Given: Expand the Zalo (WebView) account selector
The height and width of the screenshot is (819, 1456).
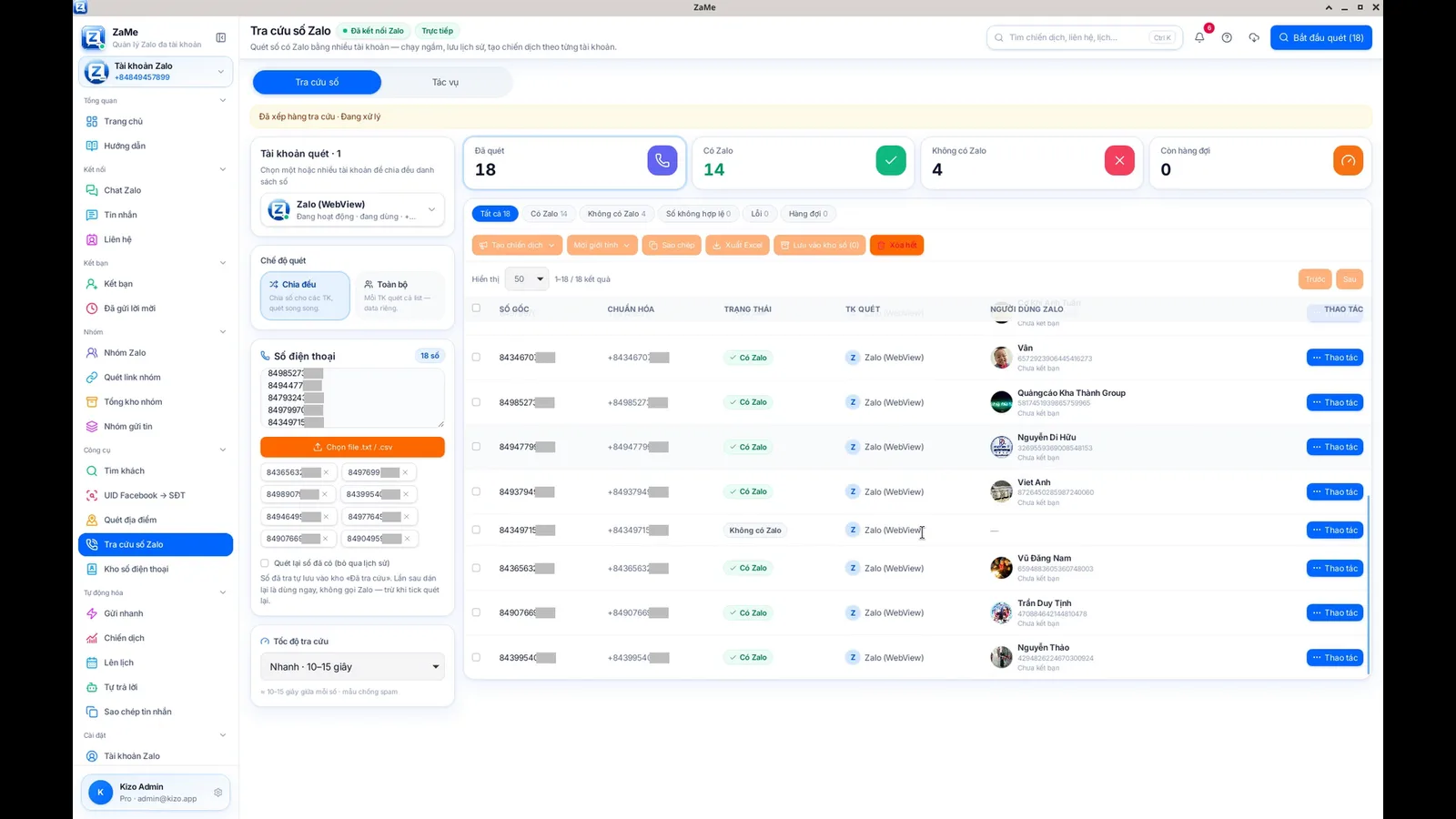Looking at the screenshot, I should 352,210.
